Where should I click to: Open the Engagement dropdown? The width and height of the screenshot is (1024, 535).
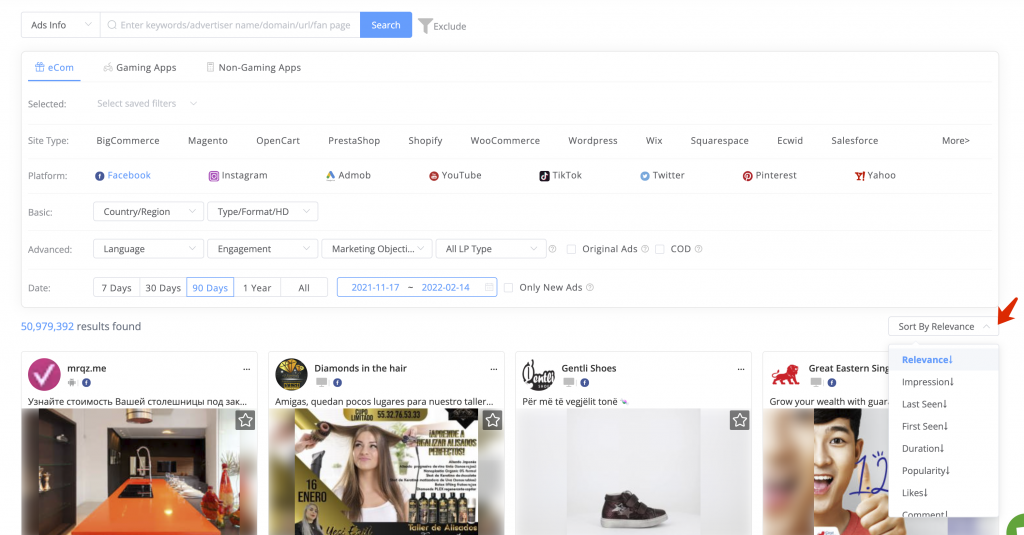(263, 249)
